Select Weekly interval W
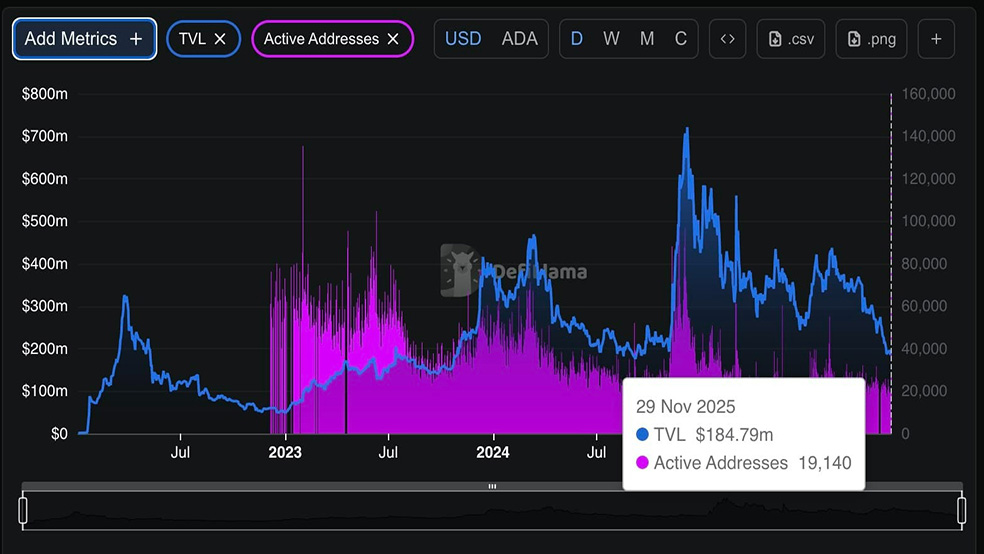The width and height of the screenshot is (984, 554). pyautogui.click(x=611, y=39)
